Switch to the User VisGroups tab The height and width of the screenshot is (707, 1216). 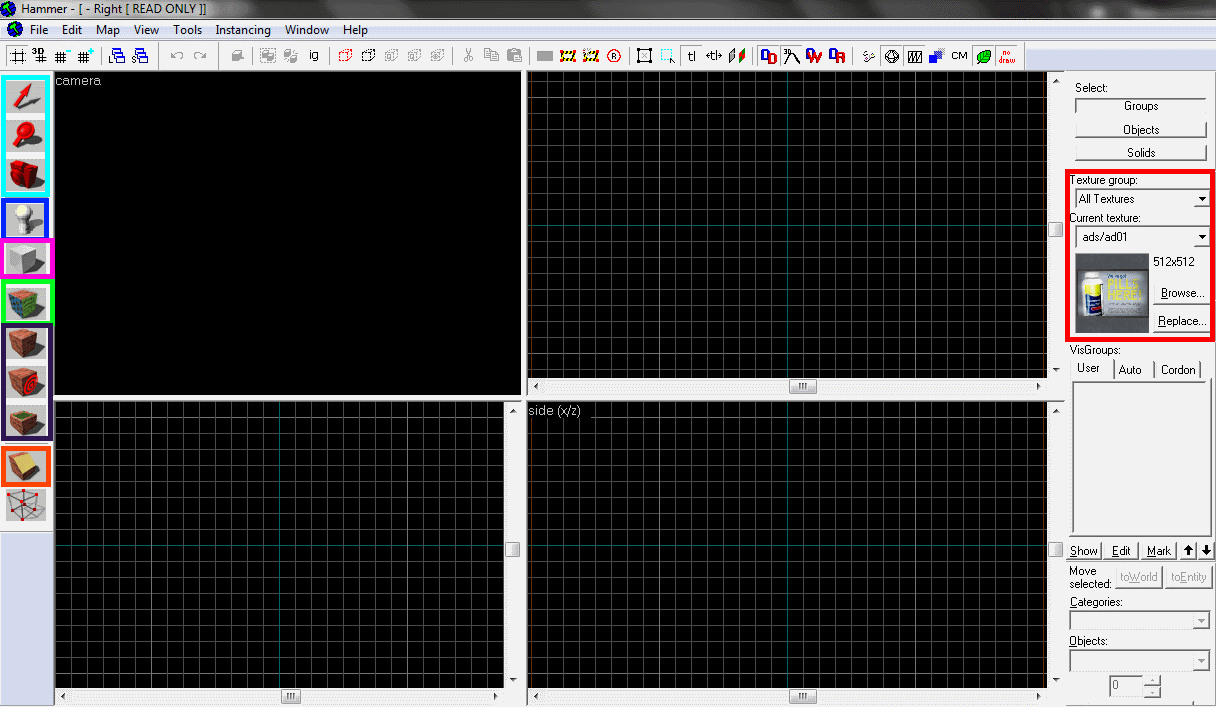tap(1089, 368)
